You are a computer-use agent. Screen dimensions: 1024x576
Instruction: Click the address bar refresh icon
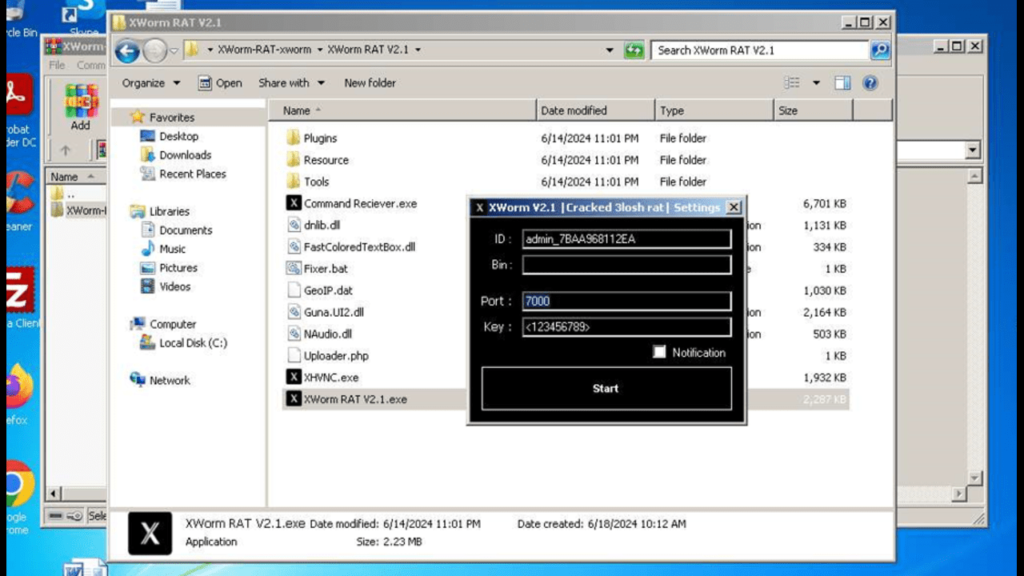(x=633, y=50)
